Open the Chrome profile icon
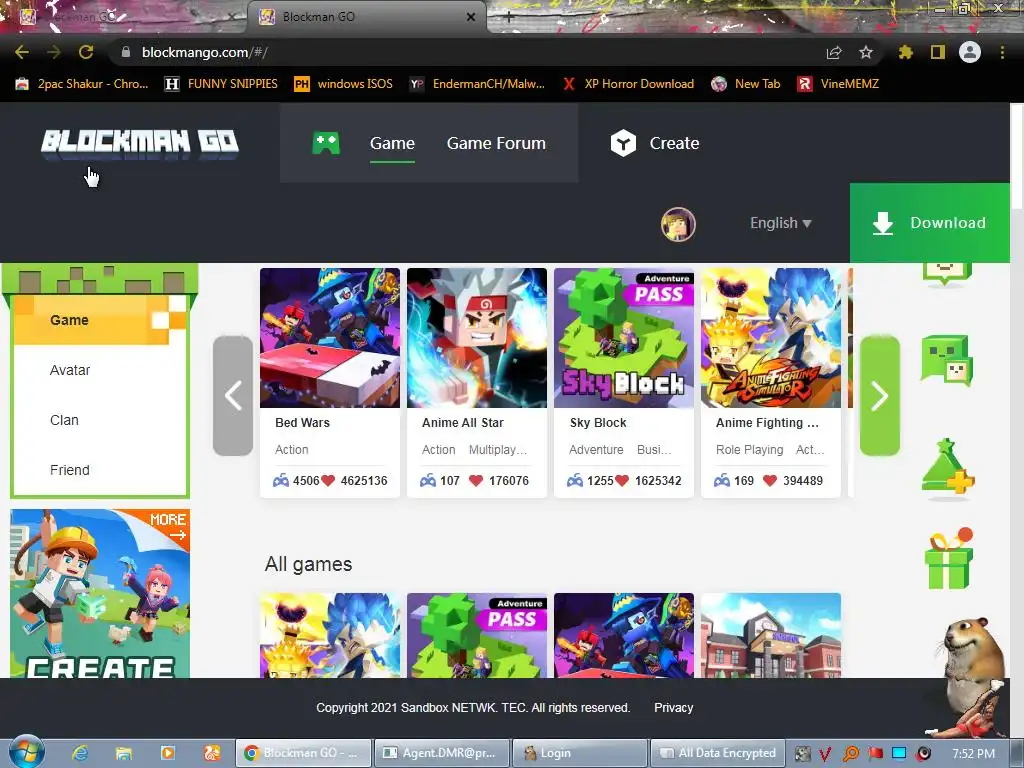The image size is (1024, 768). (970, 52)
